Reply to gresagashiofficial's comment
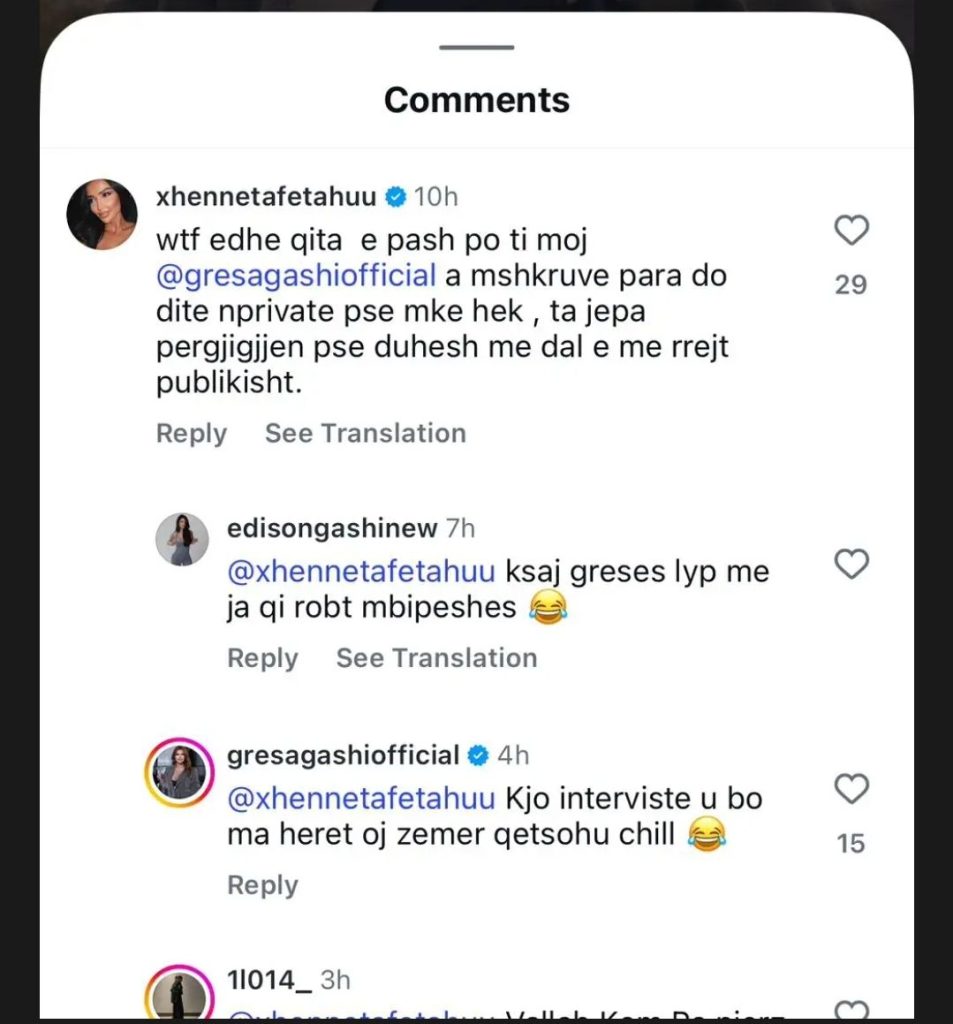 coord(262,885)
